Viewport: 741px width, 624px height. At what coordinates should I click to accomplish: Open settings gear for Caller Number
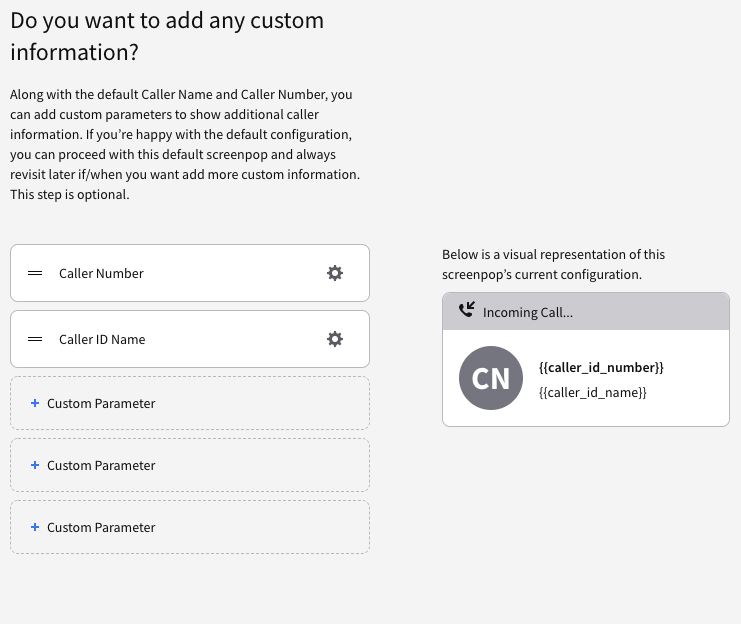tap(335, 273)
